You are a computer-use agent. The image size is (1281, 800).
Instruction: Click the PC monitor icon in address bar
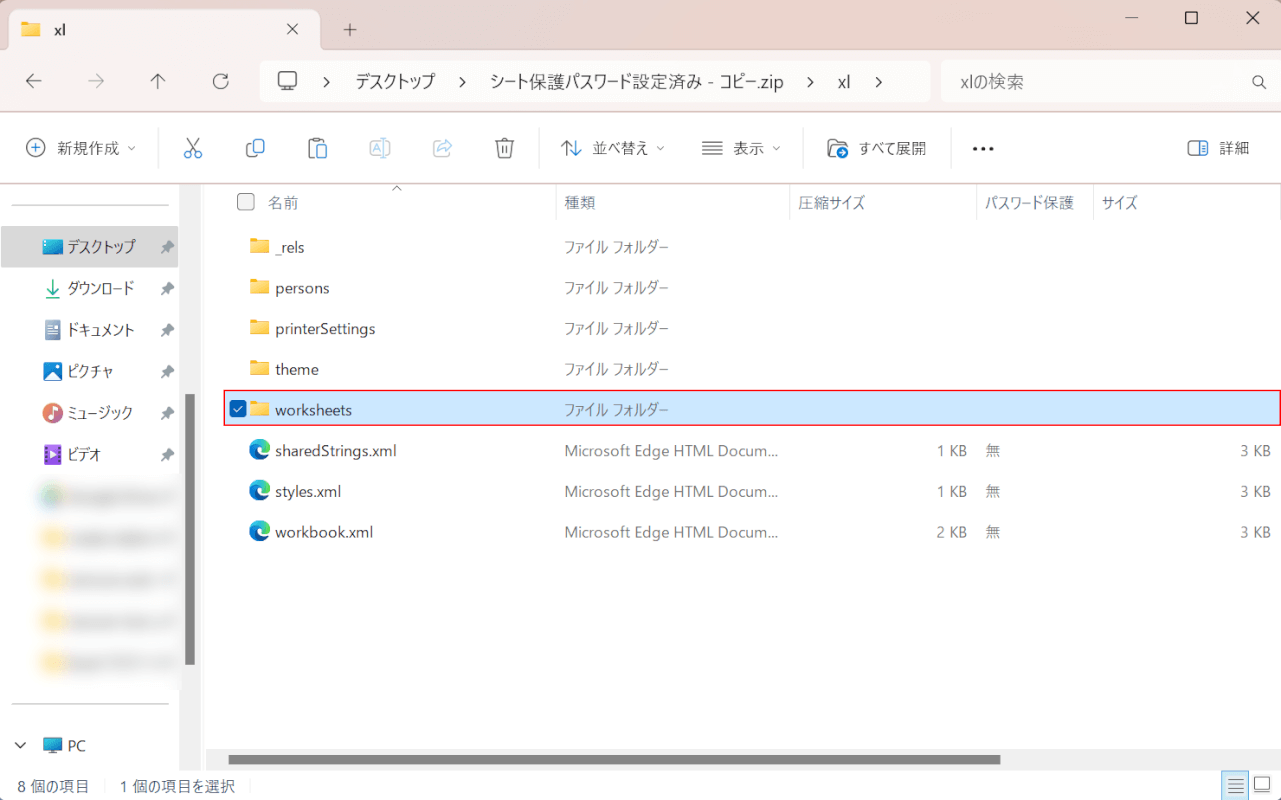tap(288, 82)
